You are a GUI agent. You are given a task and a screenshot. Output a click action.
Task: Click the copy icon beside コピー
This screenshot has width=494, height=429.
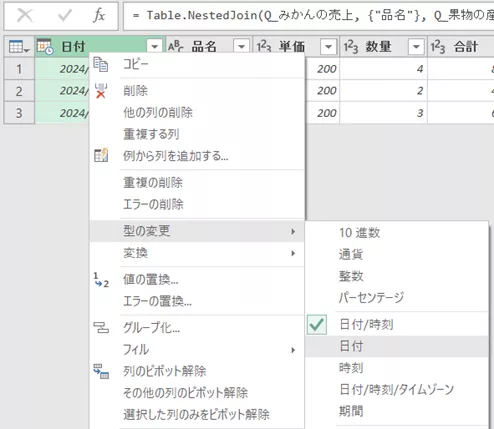point(101,64)
